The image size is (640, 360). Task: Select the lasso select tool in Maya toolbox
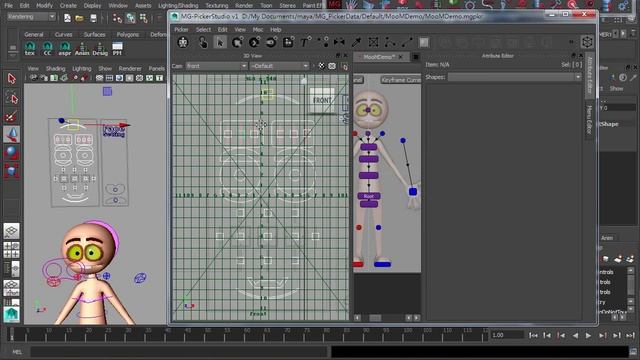click(11, 98)
